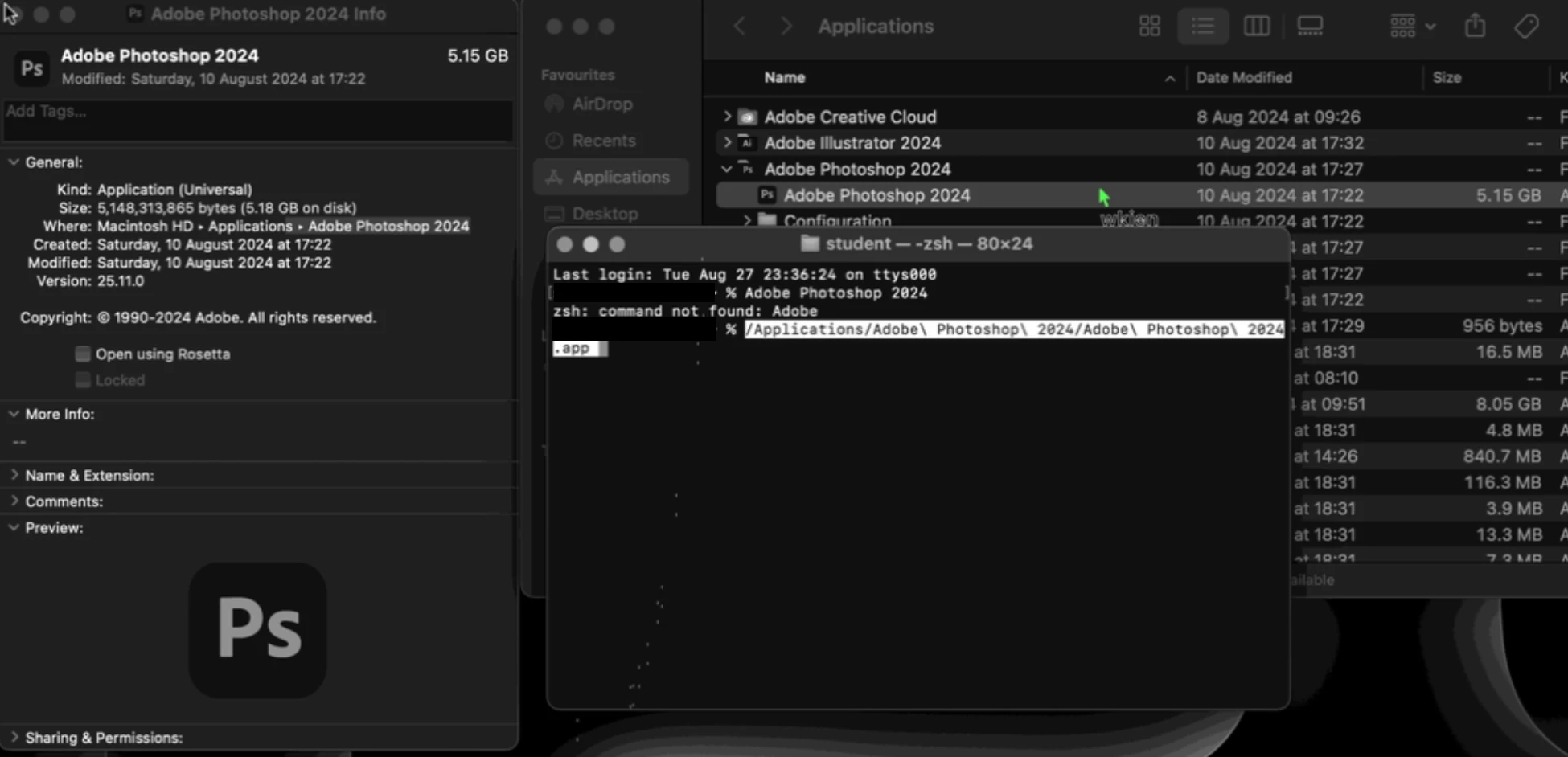Collapse the Adobe Photoshop 2024 folder
The image size is (1568, 757).
[727, 169]
